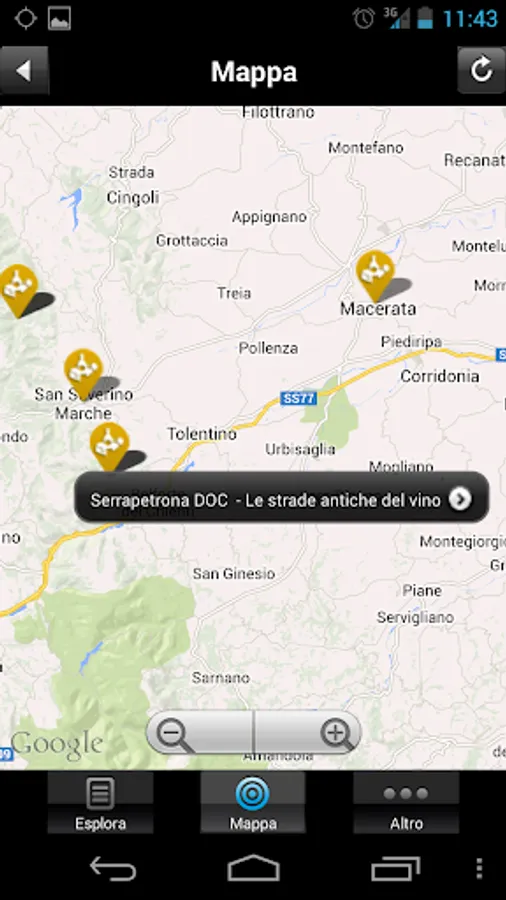Tap the alarm clock status icon

pos(364,18)
